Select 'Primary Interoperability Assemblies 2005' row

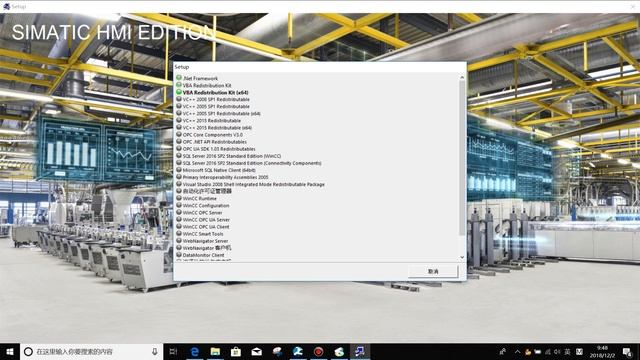click(x=225, y=177)
